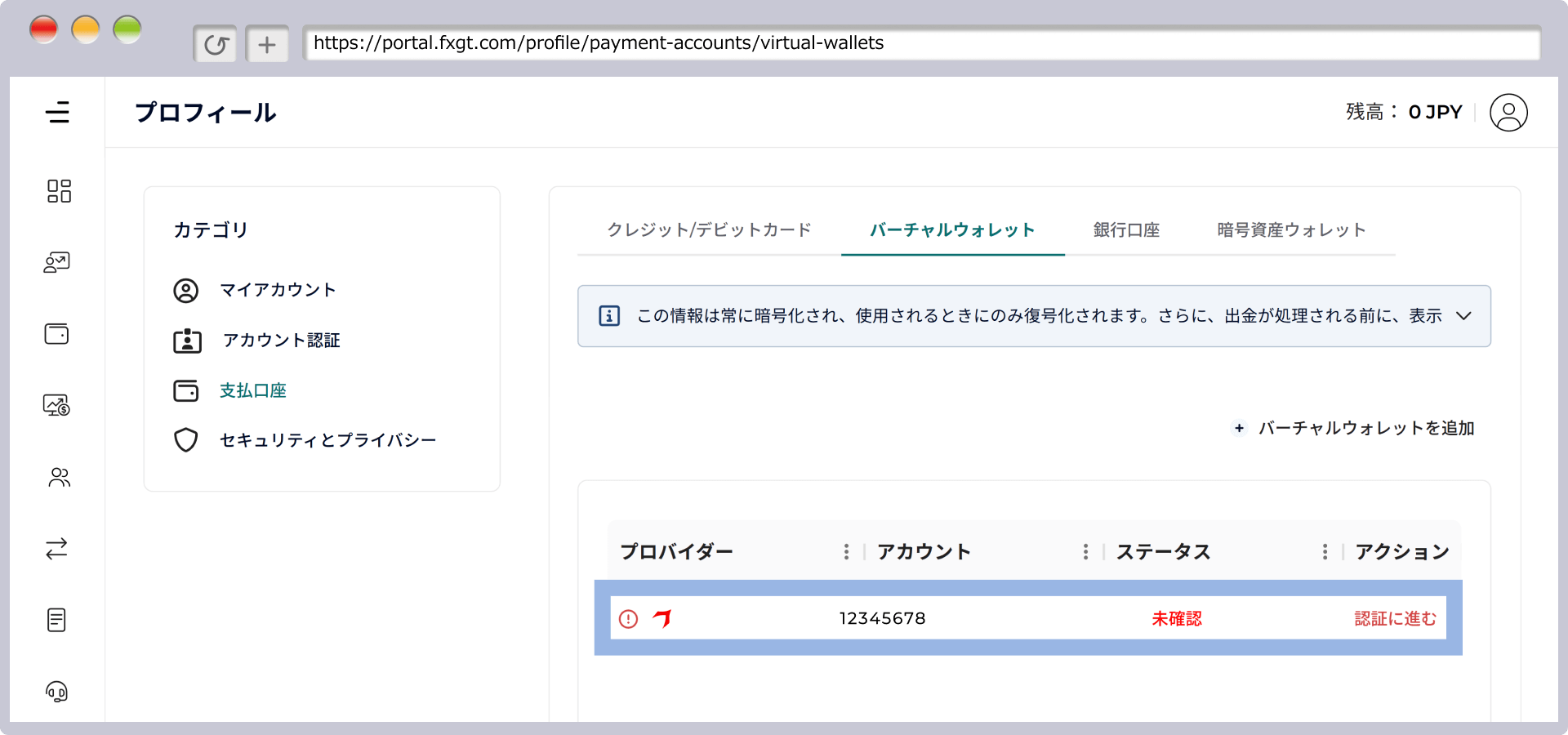Click the profile avatar at top right
1568x735 pixels.
point(1508,112)
